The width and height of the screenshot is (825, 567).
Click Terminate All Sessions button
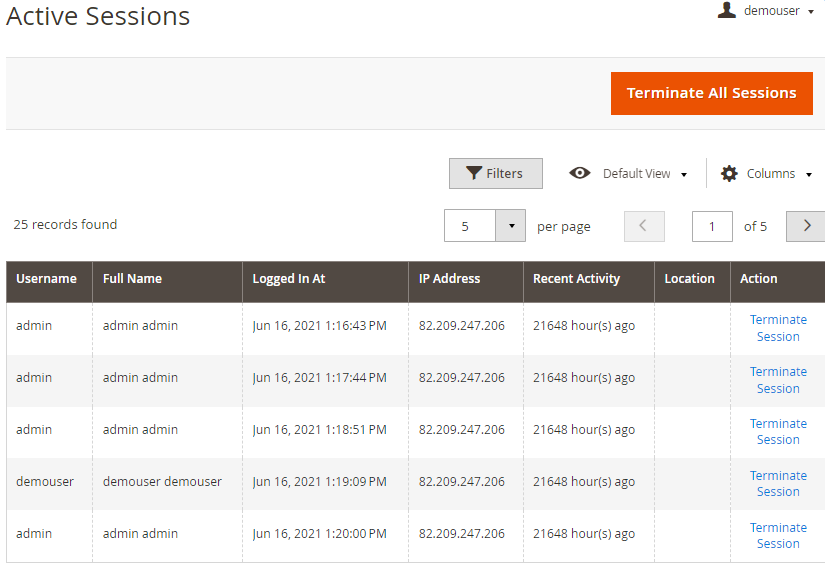click(711, 93)
